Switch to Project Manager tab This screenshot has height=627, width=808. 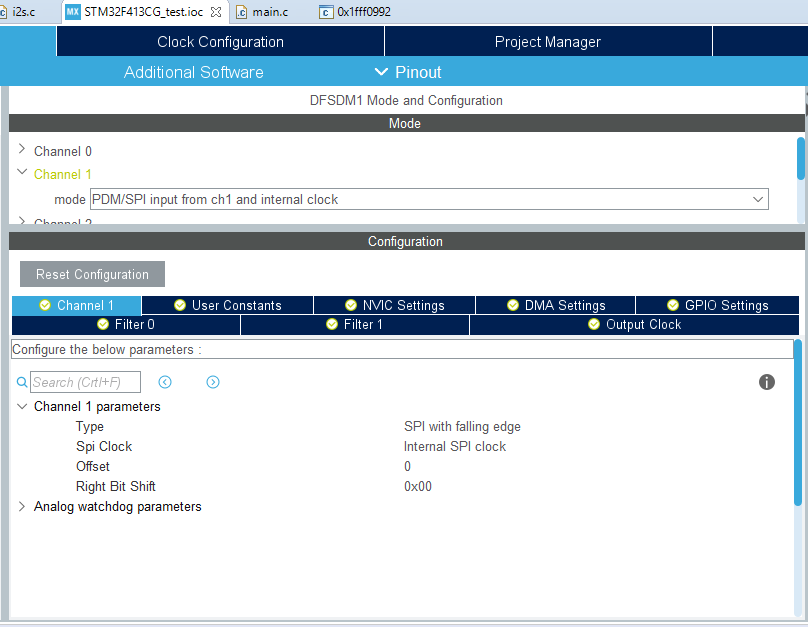click(x=548, y=42)
